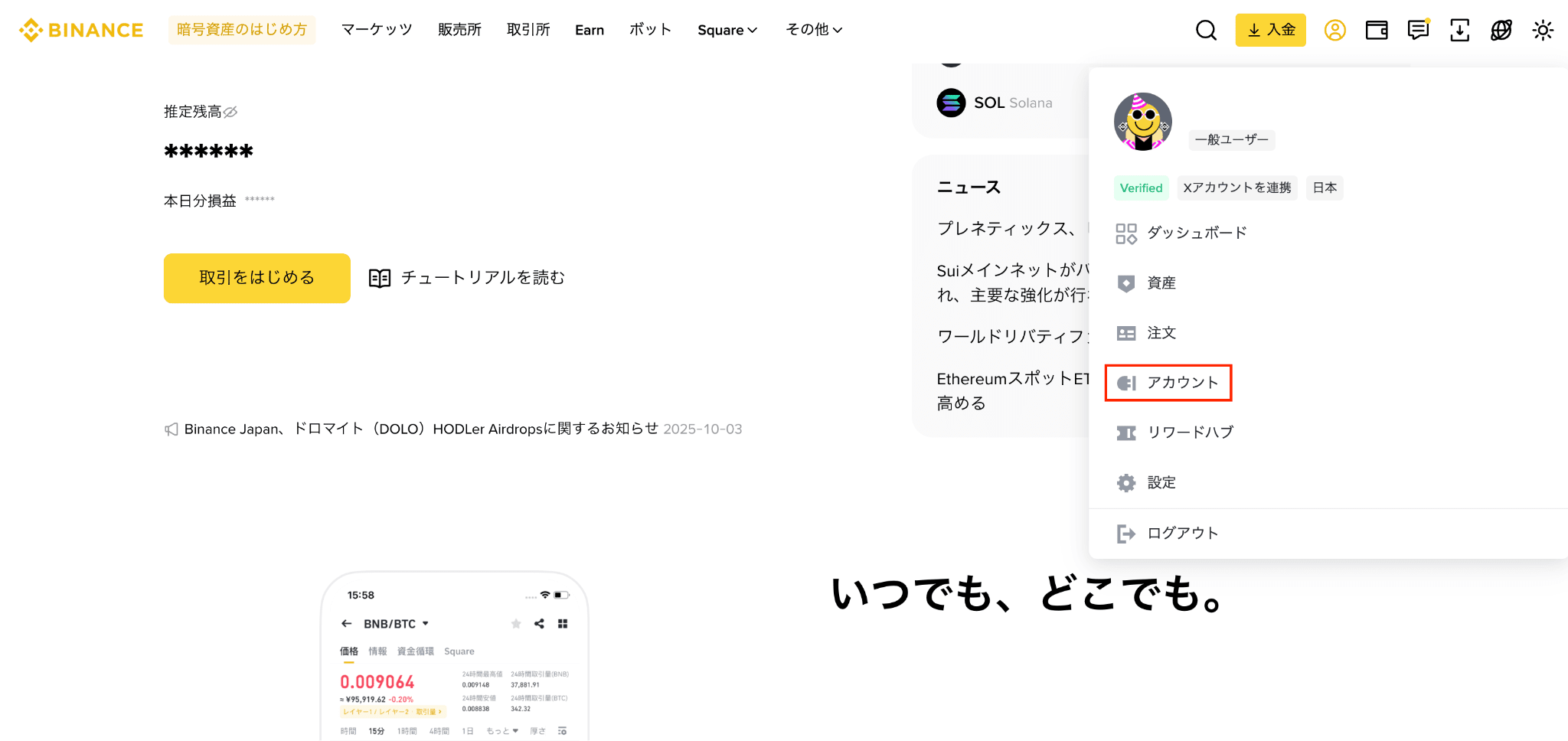This screenshot has width=1568, height=741.
Task: Toggle the eye icon to reveal 推定残高
Action: pyautogui.click(x=231, y=111)
